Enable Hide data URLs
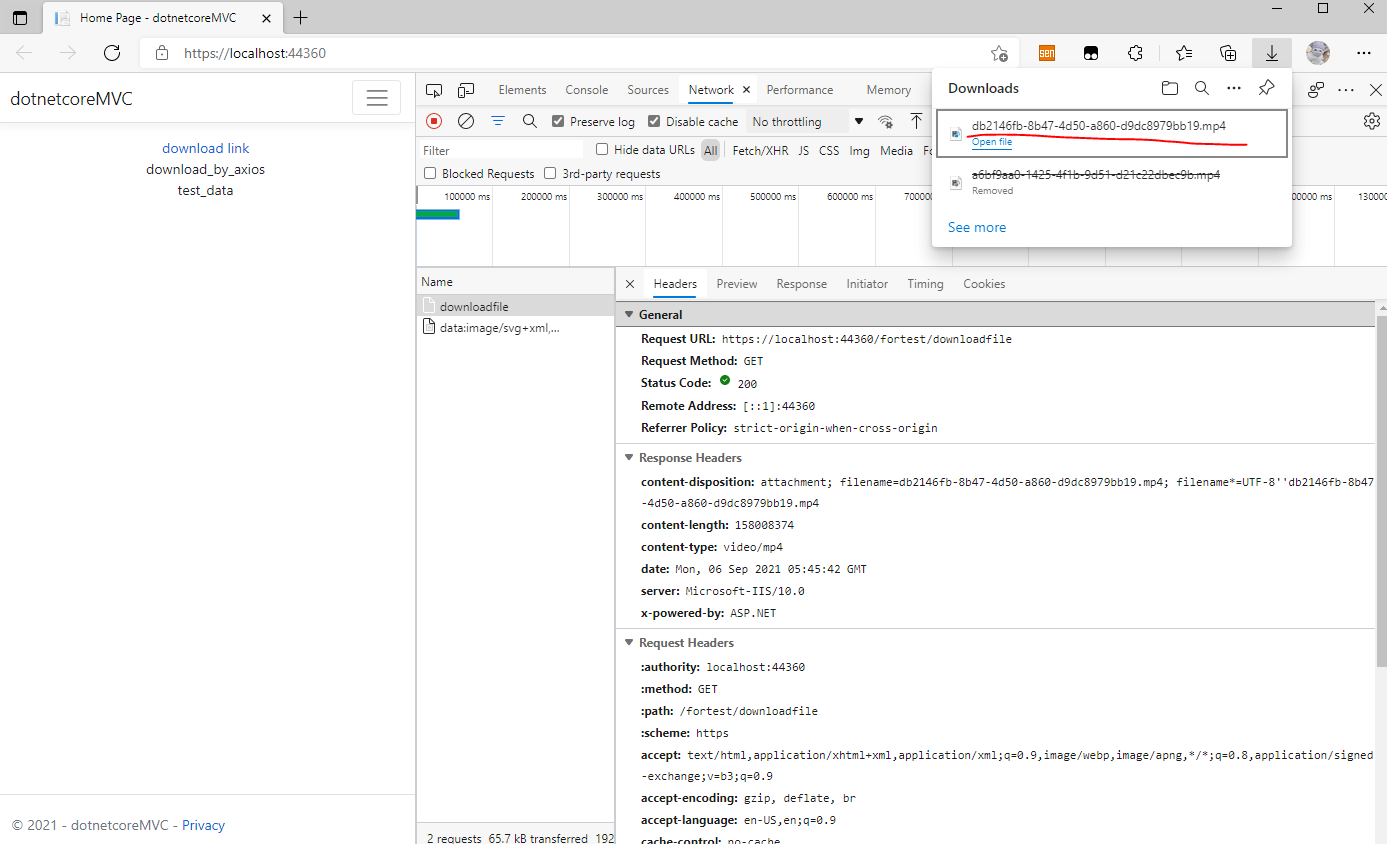This screenshot has width=1387, height=844. tap(601, 150)
